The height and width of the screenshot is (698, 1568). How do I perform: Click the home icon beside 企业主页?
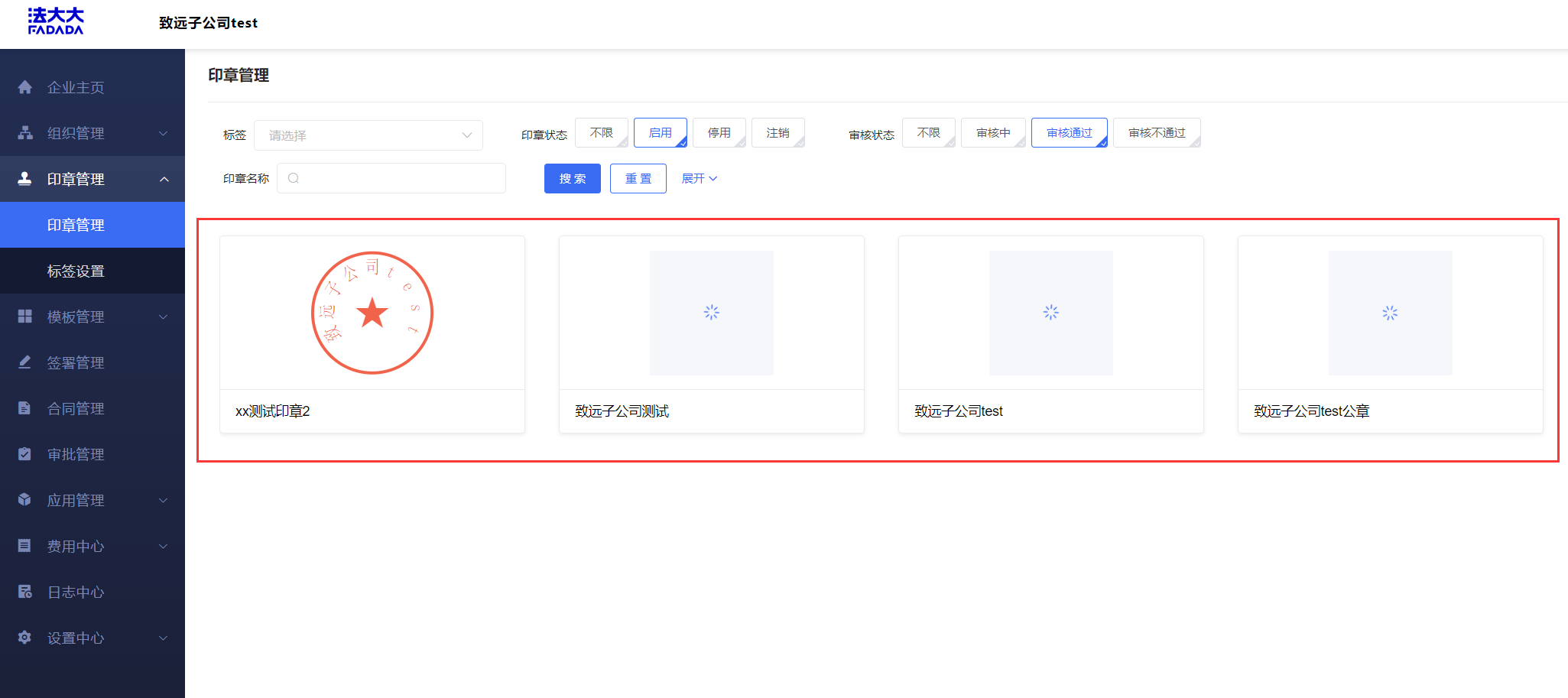(25, 87)
